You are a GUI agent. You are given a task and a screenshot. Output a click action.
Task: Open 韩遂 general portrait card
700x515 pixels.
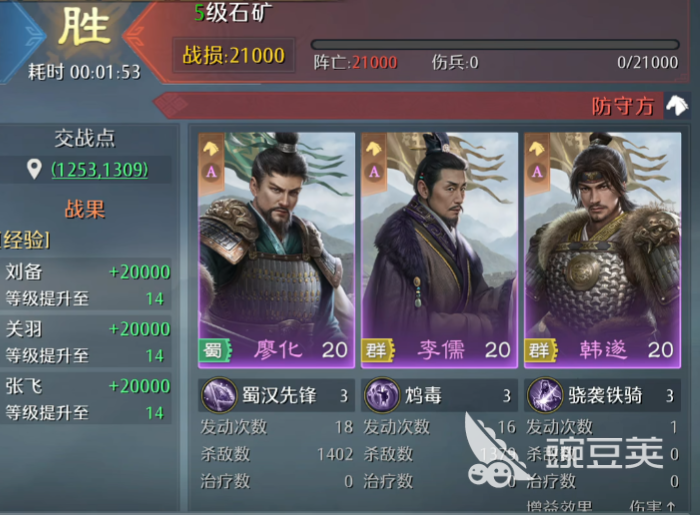coord(602,250)
